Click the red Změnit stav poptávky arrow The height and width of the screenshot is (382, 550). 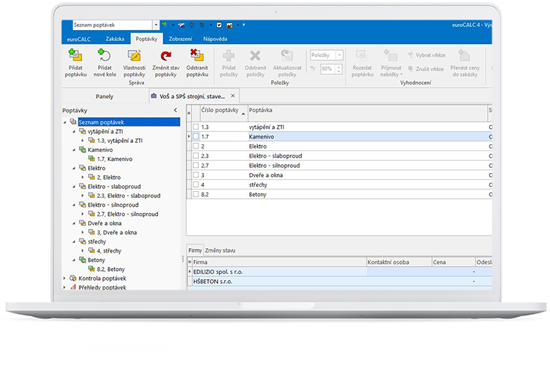click(166, 55)
